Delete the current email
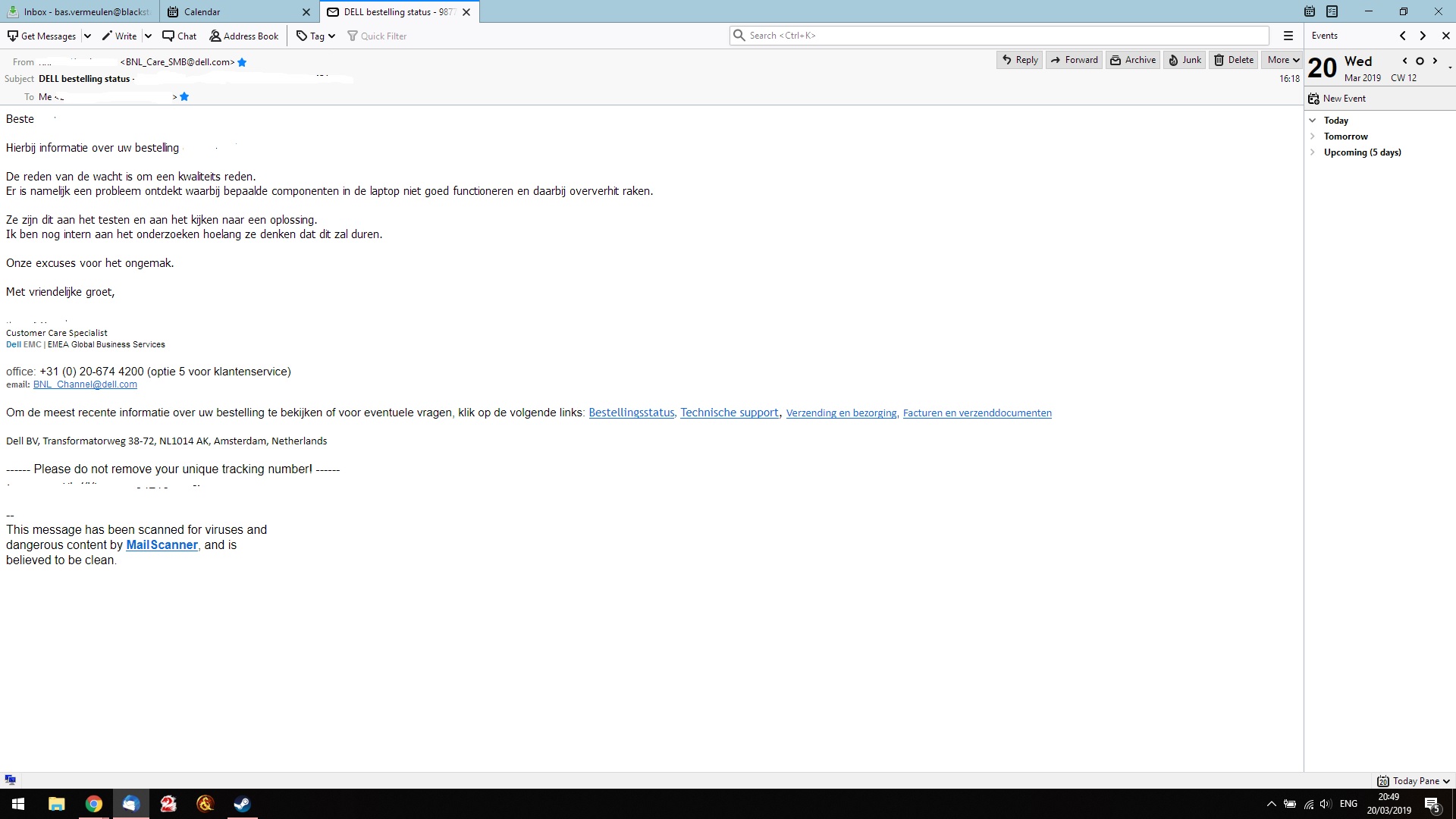This screenshot has height=819, width=1456. [x=1234, y=60]
